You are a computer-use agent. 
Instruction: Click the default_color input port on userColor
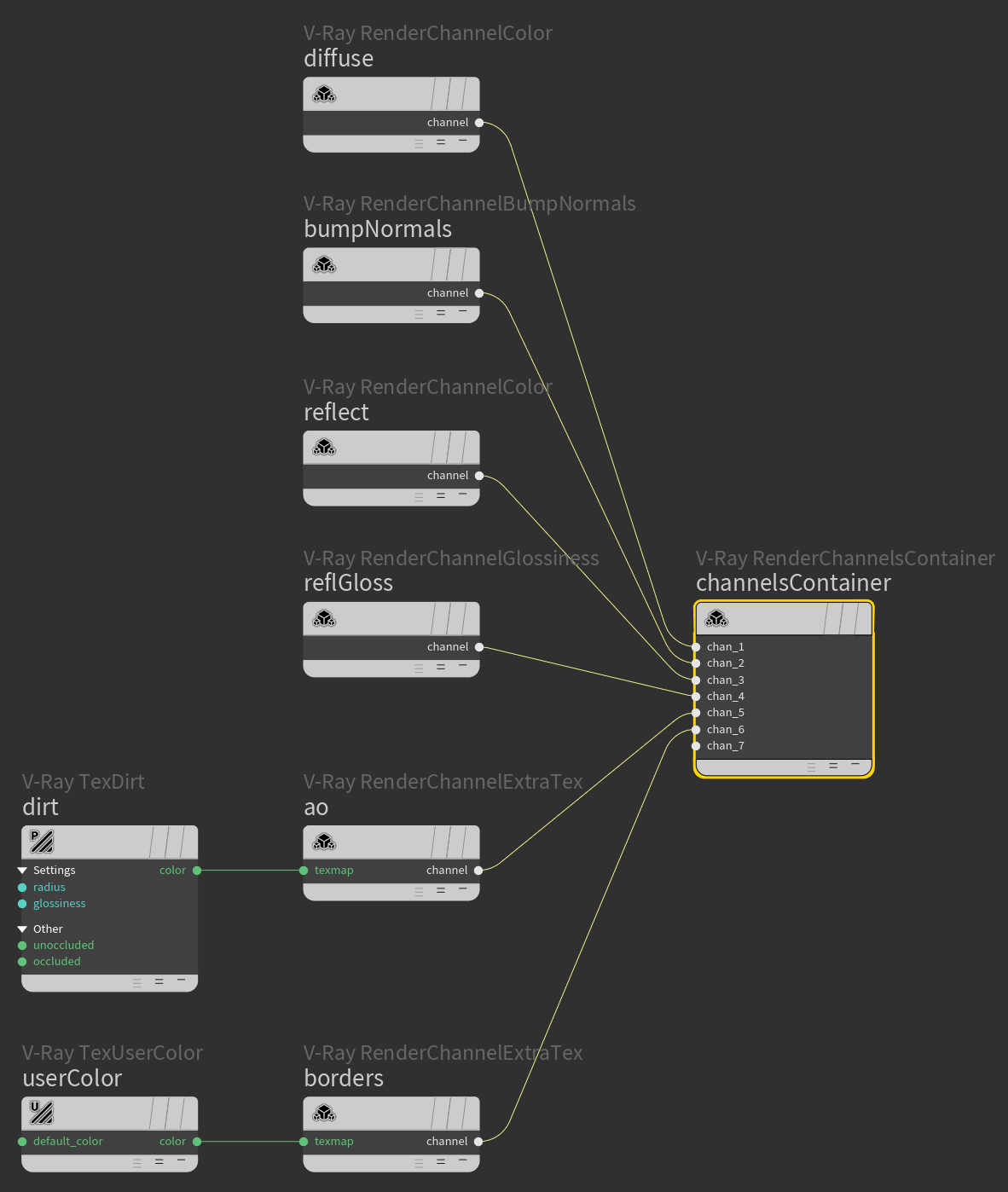(22, 1142)
